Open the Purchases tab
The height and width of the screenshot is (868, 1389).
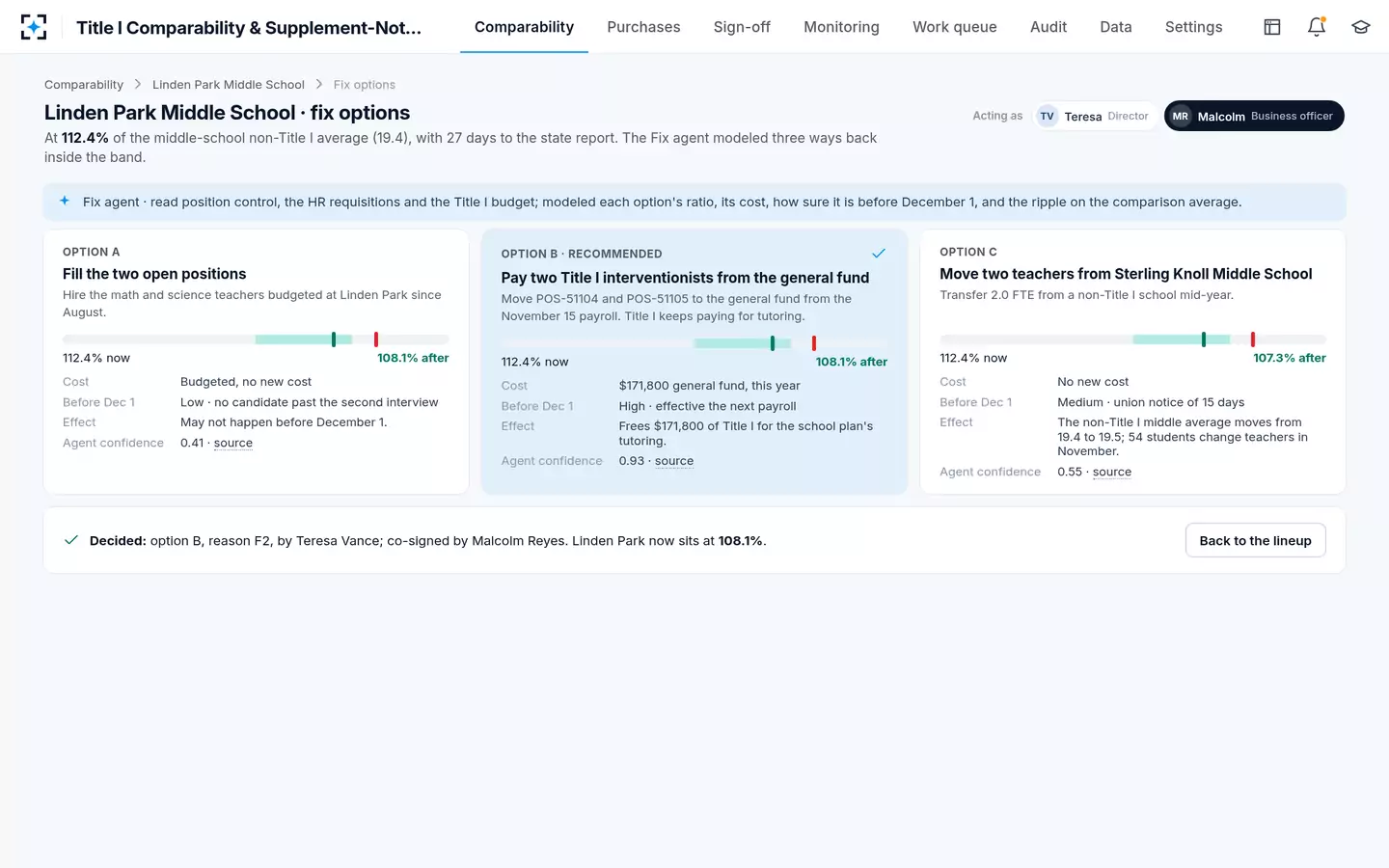click(643, 27)
